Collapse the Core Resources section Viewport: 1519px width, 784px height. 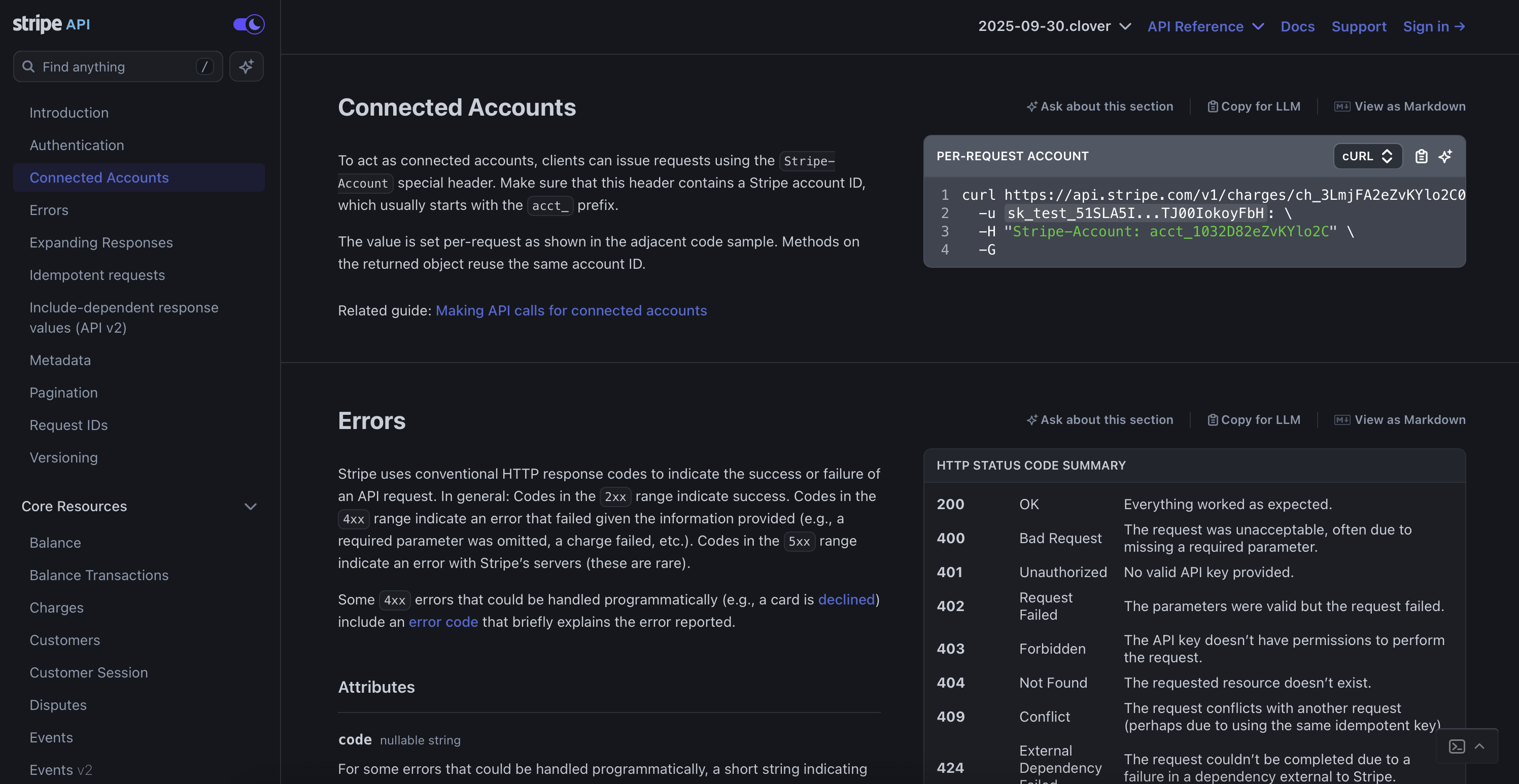[250, 507]
